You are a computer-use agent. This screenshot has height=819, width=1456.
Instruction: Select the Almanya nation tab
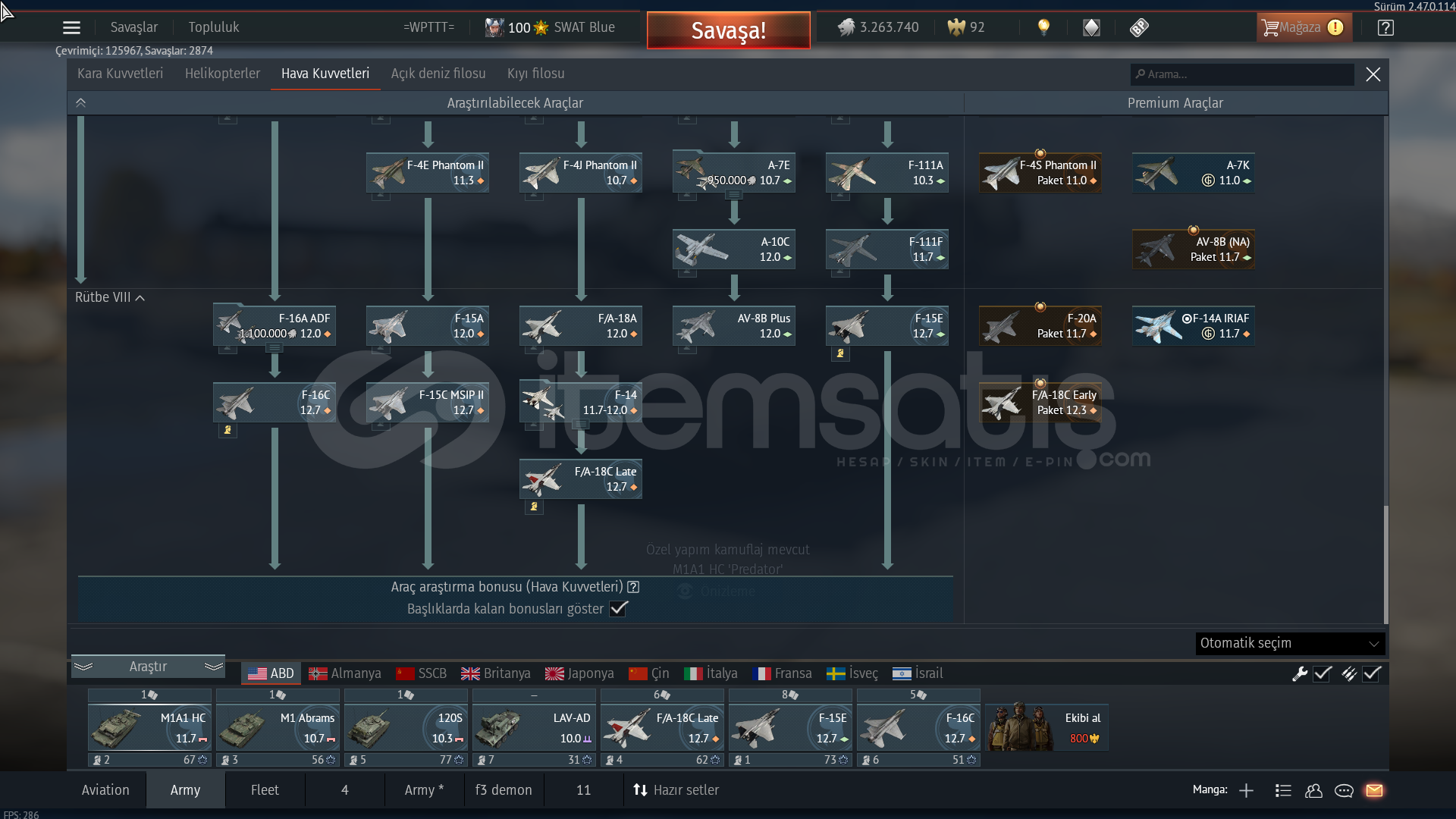coord(345,673)
